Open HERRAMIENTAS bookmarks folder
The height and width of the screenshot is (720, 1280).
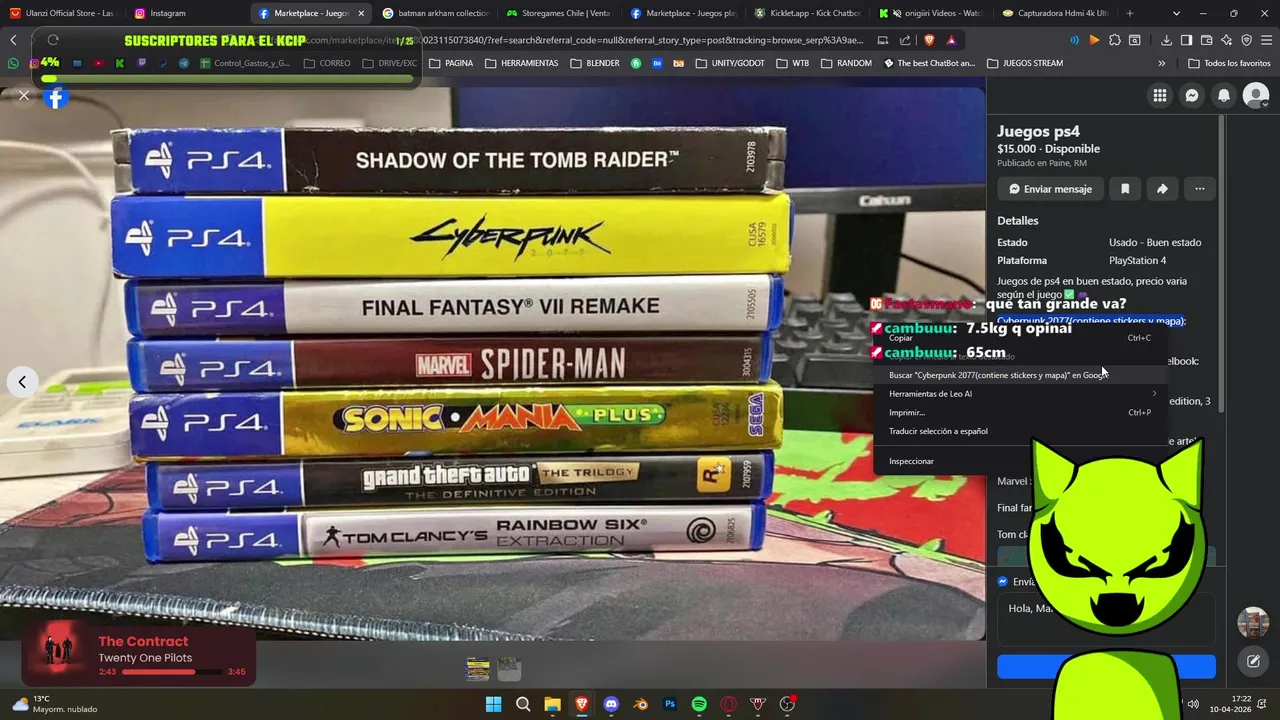[x=521, y=63]
